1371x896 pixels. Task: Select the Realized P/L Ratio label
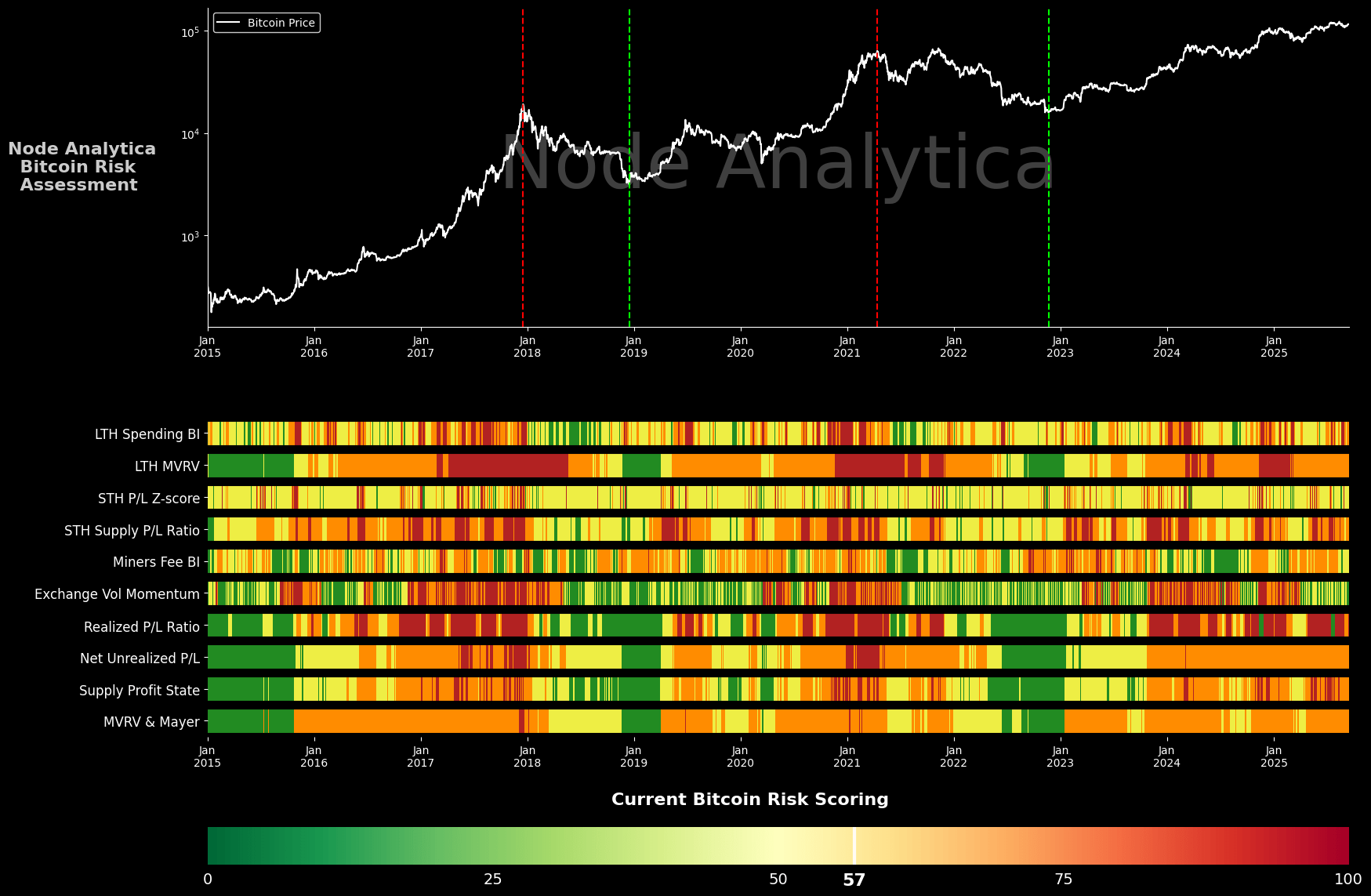pyautogui.click(x=141, y=626)
